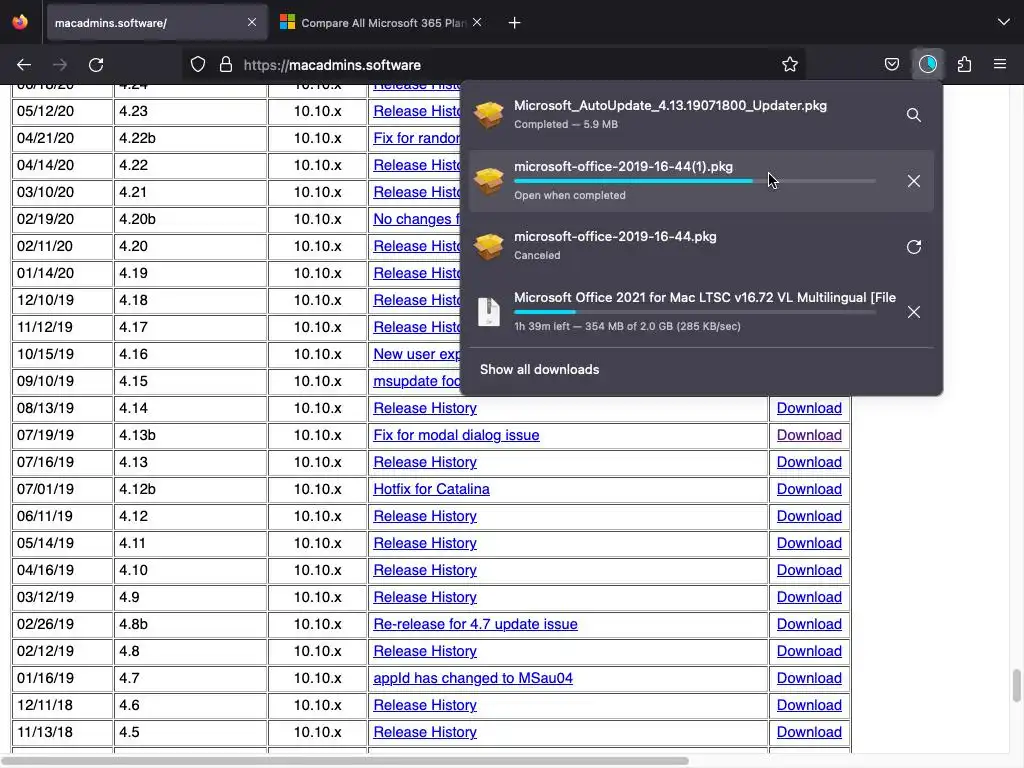This screenshot has height=768, width=1024.
Task: Click microsoft-office-2019-16-44(1).pkg package icon
Action: (x=489, y=181)
